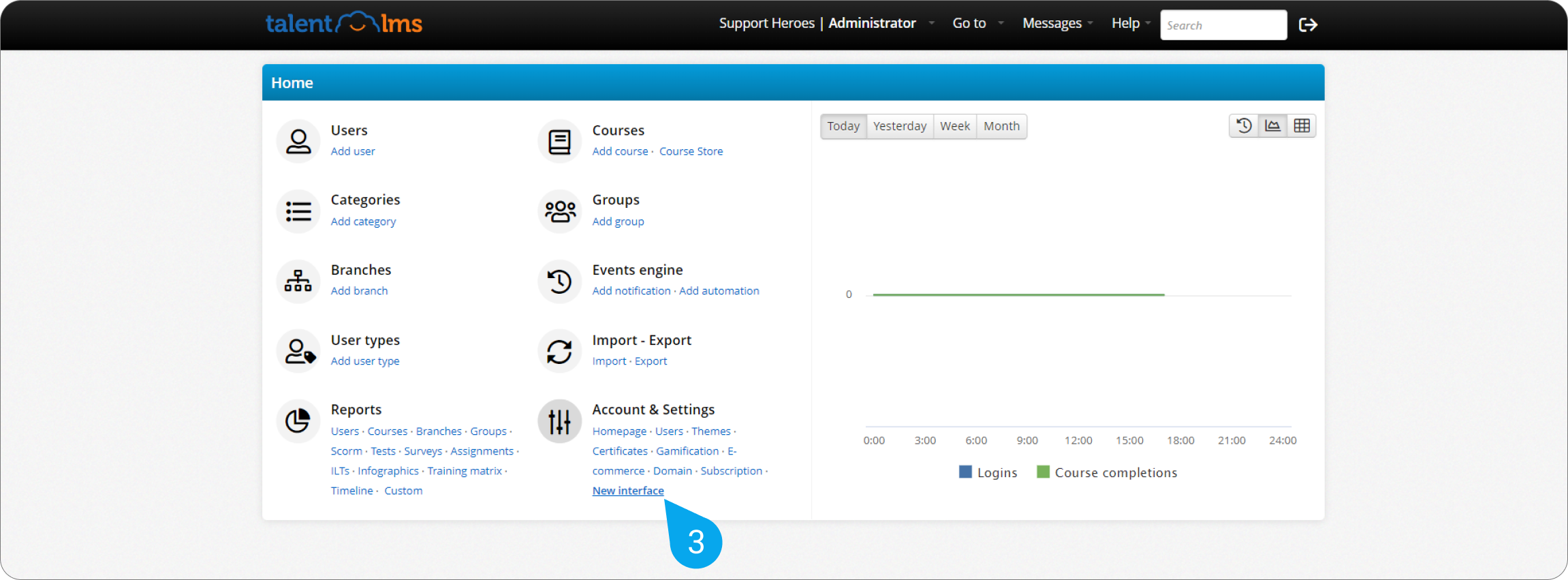The height and width of the screenshot is (580, 1568).
Task: Open the Course Store link
Action: pyautogui.click(x=691, y=151)
